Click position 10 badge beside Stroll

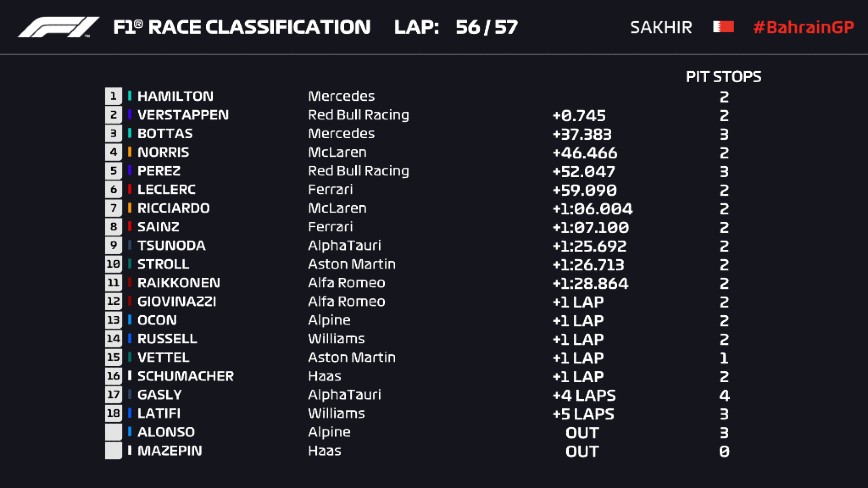[113, 264]
